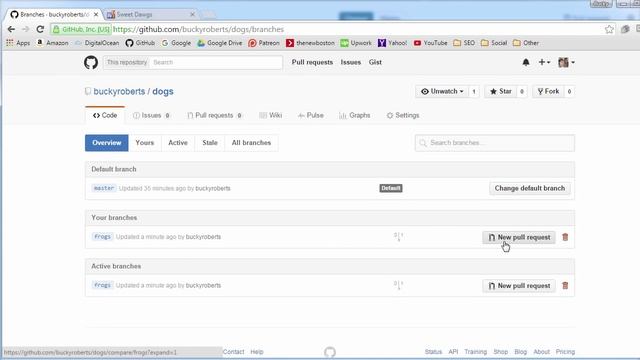Viewport: 640px width, 360px height.
Task: Select the Code repository tab
Action: coord(105,116)
